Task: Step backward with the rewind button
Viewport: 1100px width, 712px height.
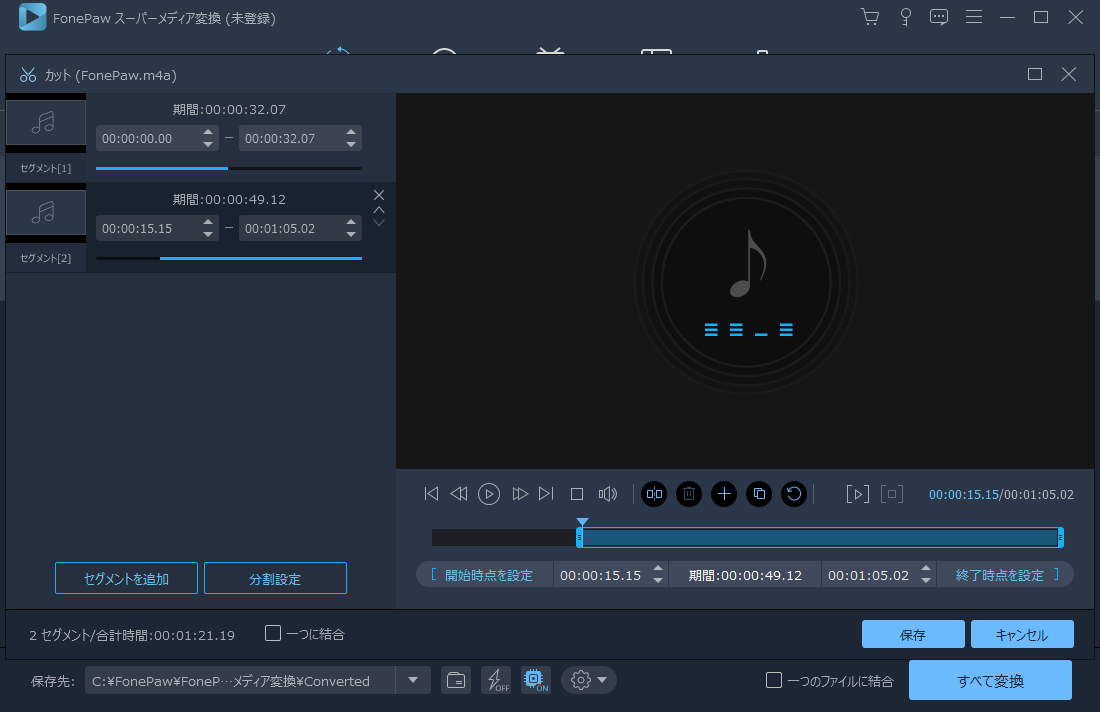Action: tap(459, 494)
